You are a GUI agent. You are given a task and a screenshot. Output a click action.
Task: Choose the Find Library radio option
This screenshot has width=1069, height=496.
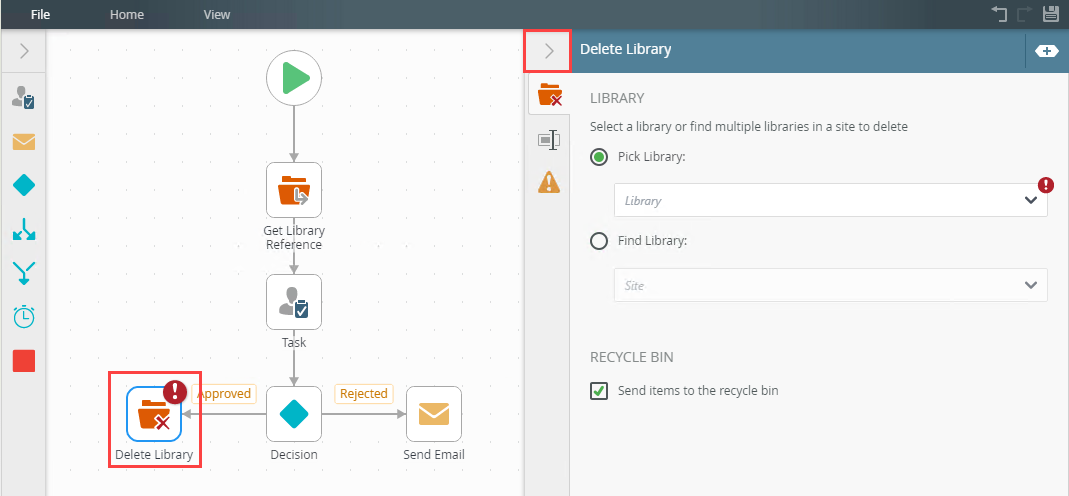click(599, 241)
